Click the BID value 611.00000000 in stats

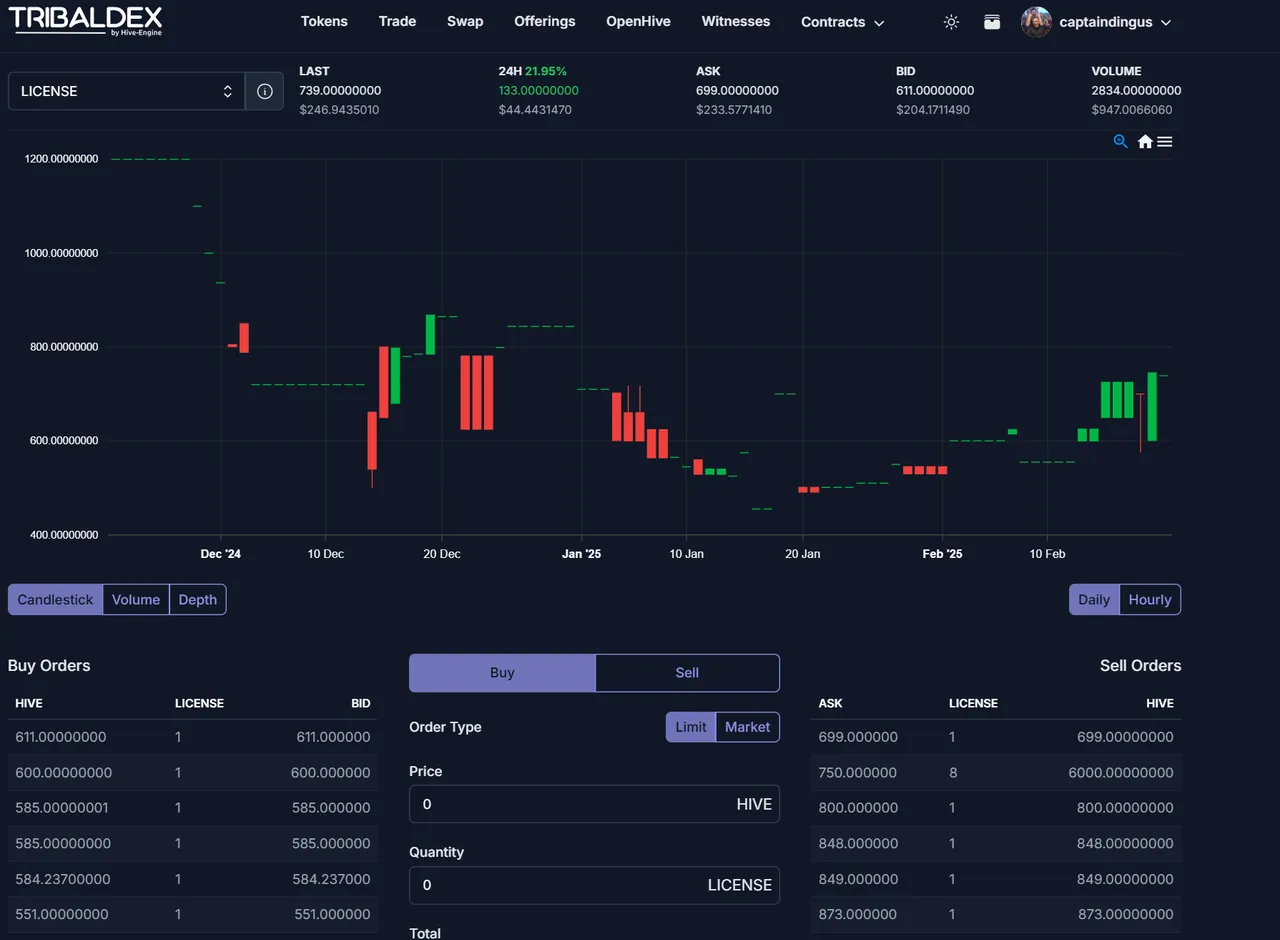[935, 91]
